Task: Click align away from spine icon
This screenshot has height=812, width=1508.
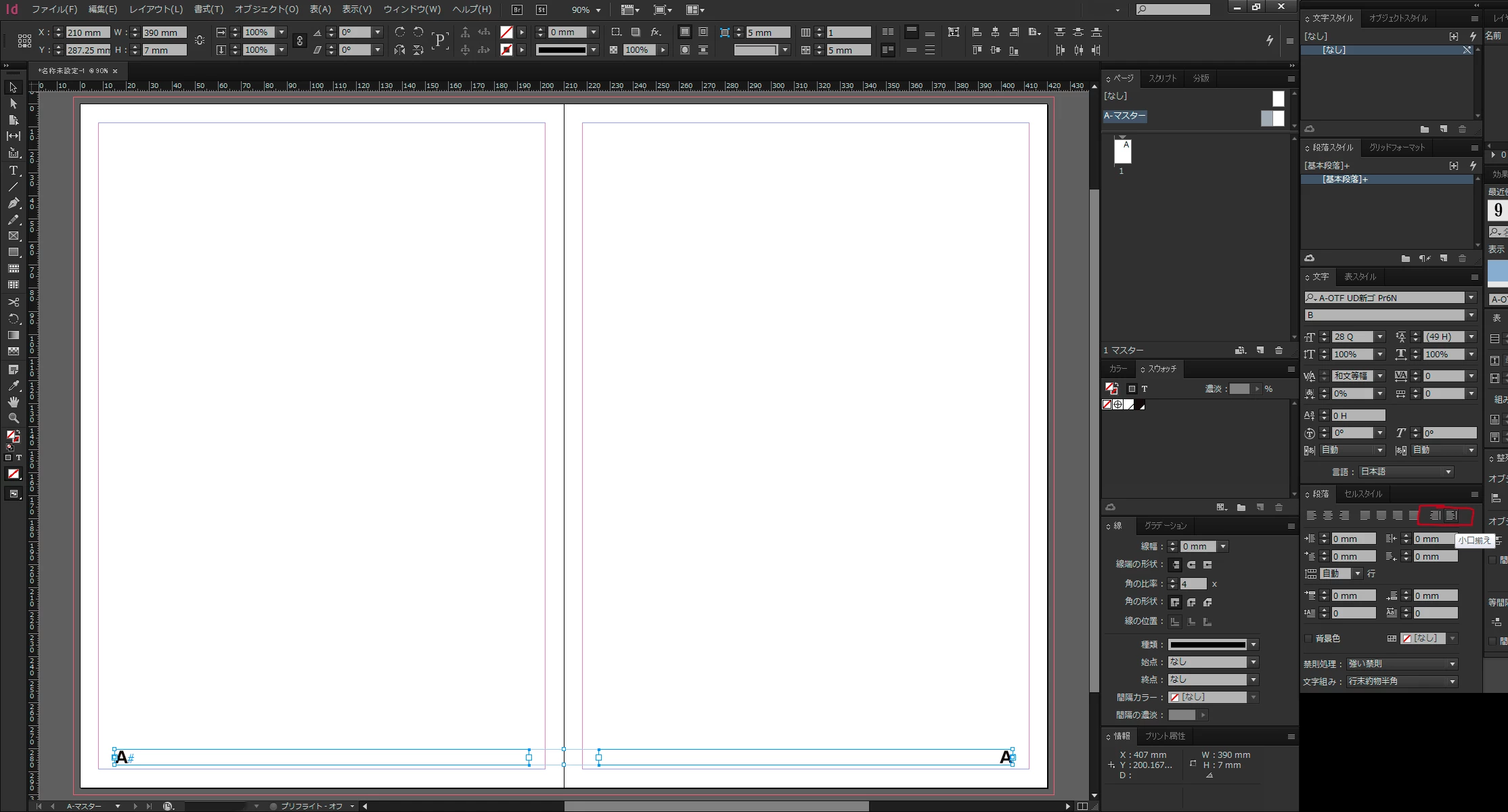Action: (x=1451, y=516)
